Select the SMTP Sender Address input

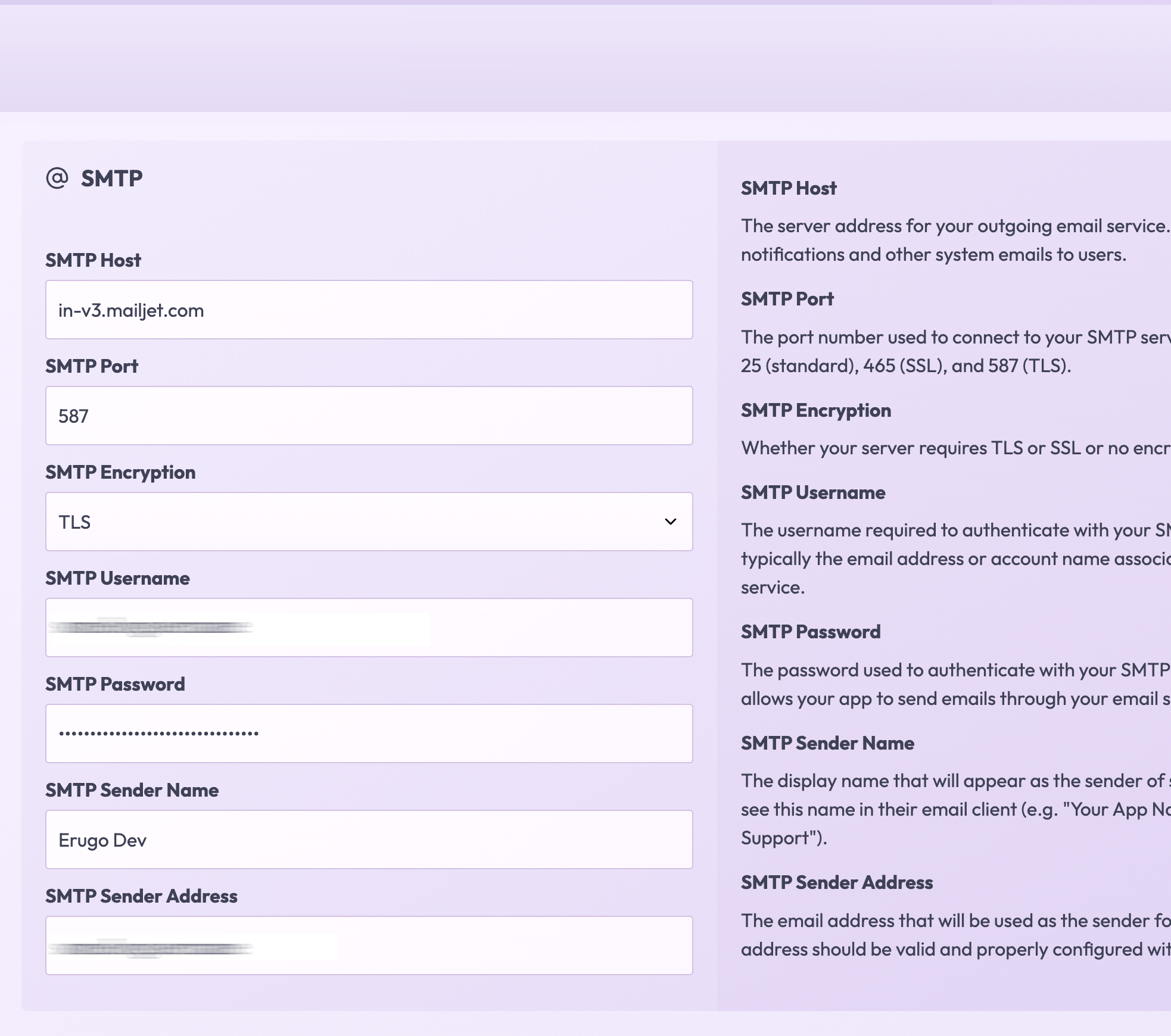369,945
